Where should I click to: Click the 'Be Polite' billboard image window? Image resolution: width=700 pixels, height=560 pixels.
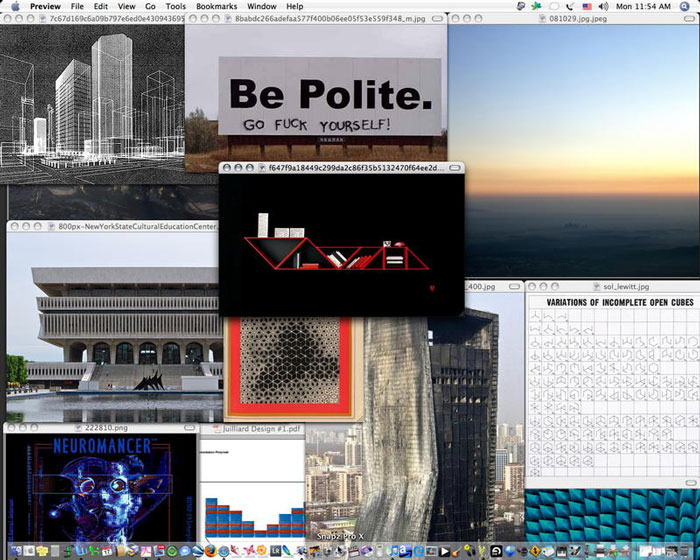point(316,92)
